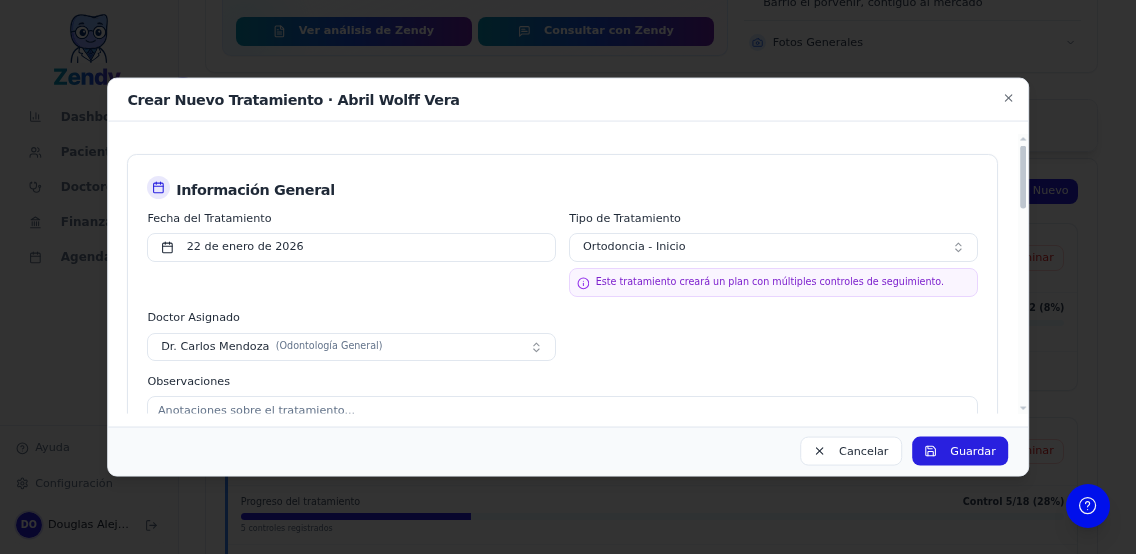The height and width of the screenshot is (554, 1136).
Task: Click the purple multi-control plan notice text
Action: click(769, 282)
